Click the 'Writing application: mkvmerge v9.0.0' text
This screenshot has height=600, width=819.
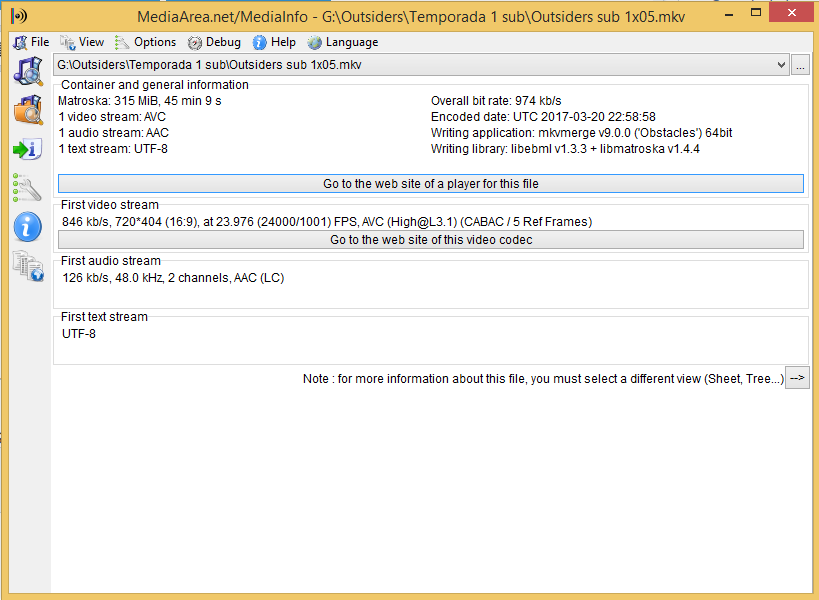[x=581, y=133]
